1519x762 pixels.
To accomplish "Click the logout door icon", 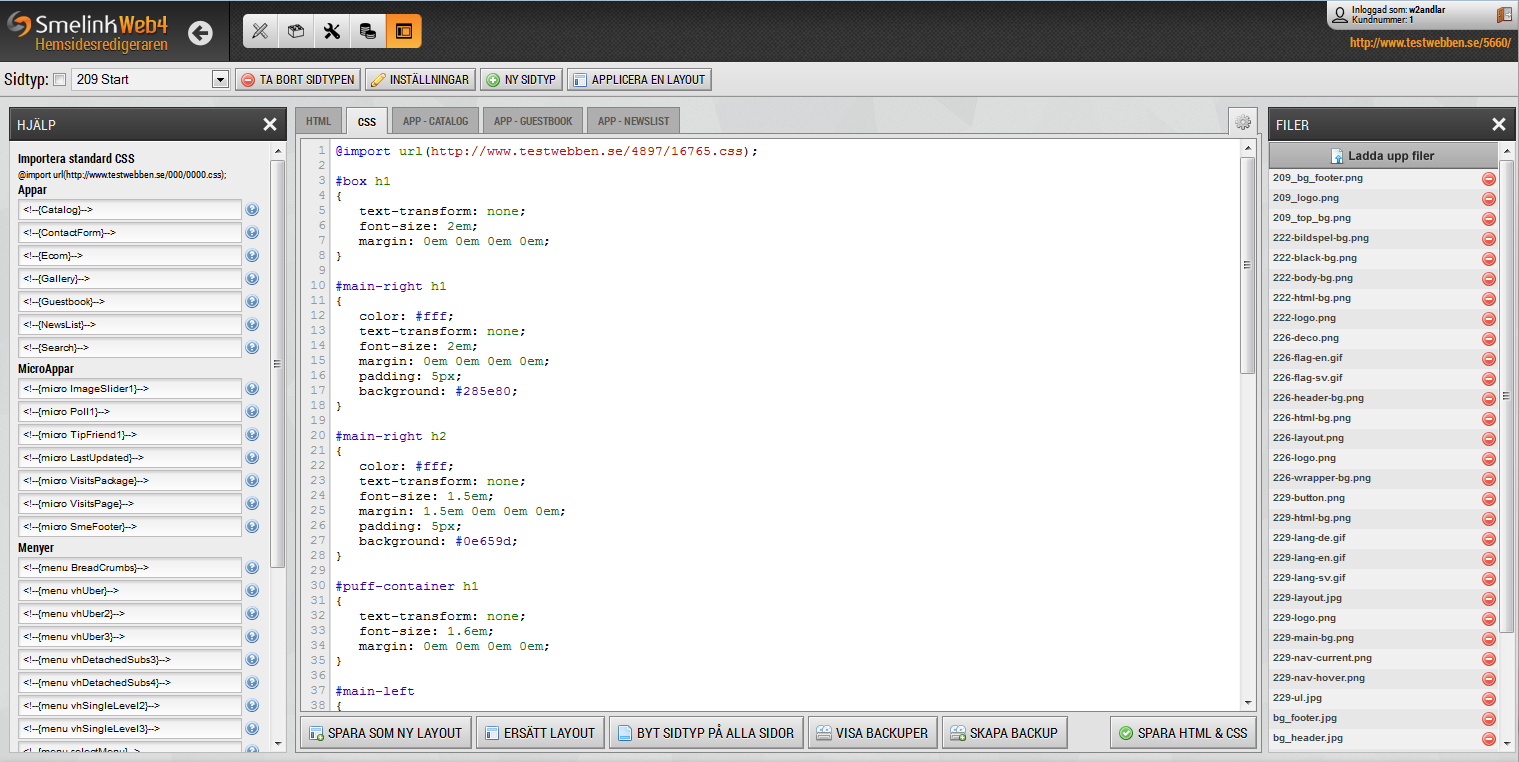I will 1504,15.
